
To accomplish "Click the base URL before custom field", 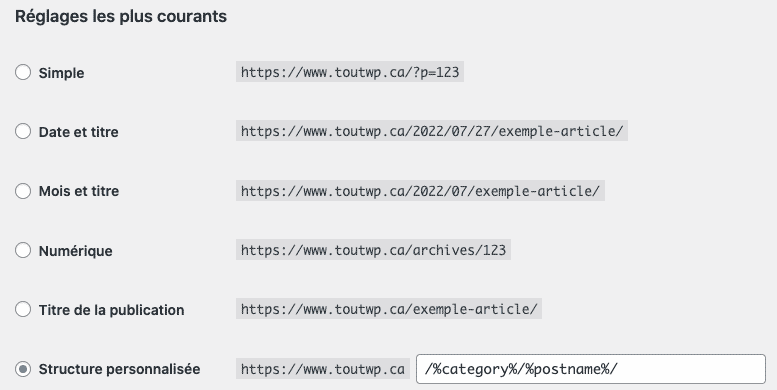I will [x=323, y=369].
